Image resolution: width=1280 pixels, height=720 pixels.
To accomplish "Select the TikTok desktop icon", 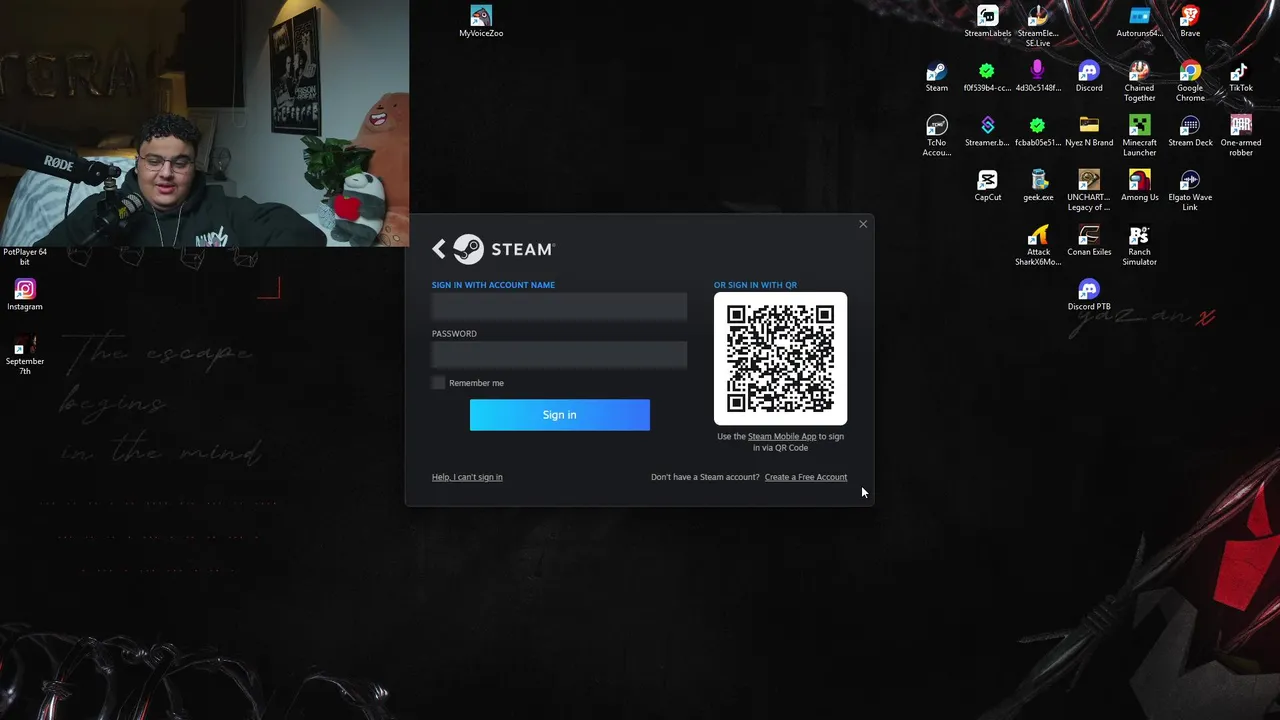I will click(1241, 76).
